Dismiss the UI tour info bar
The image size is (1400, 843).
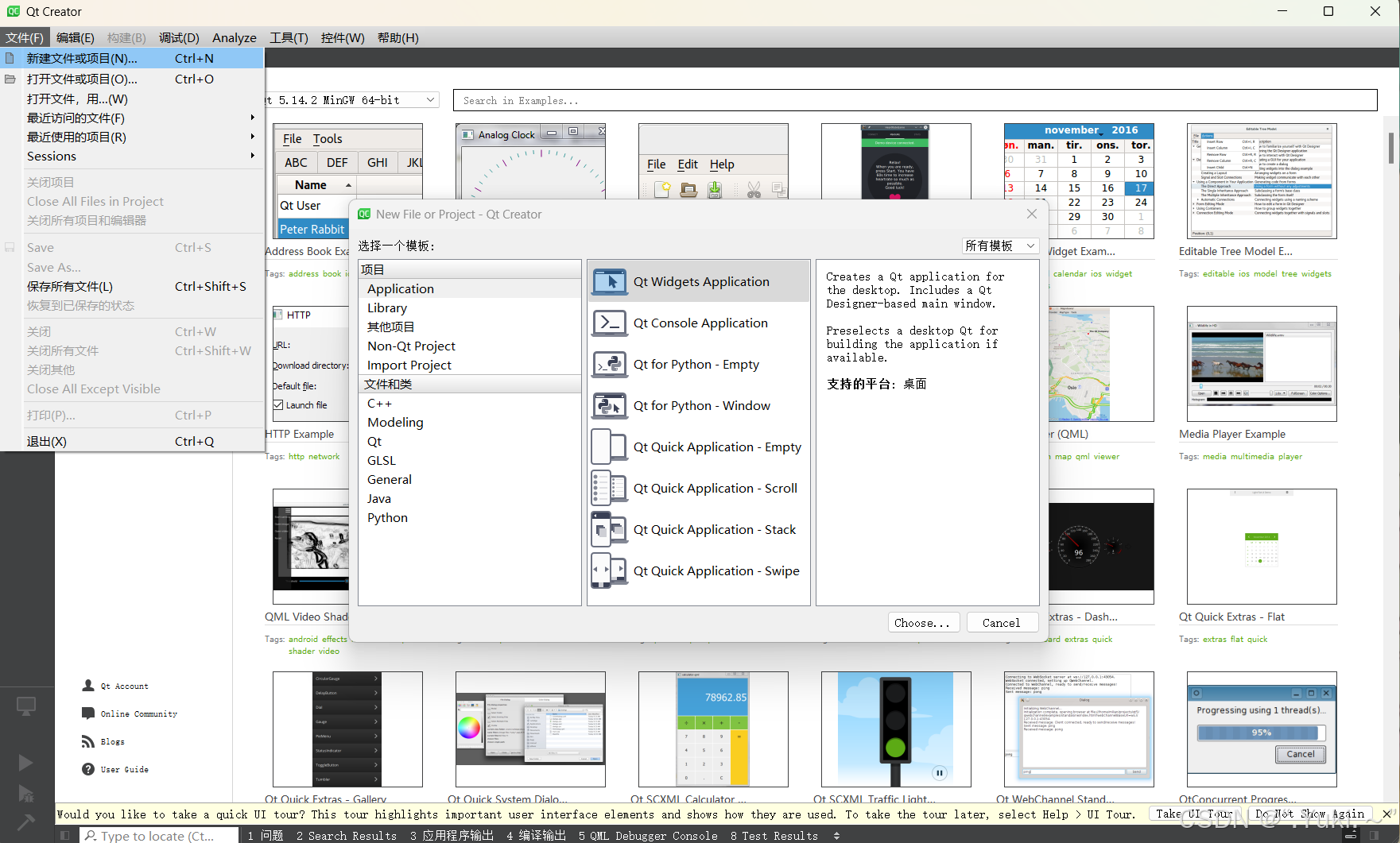coord(1387,814)
